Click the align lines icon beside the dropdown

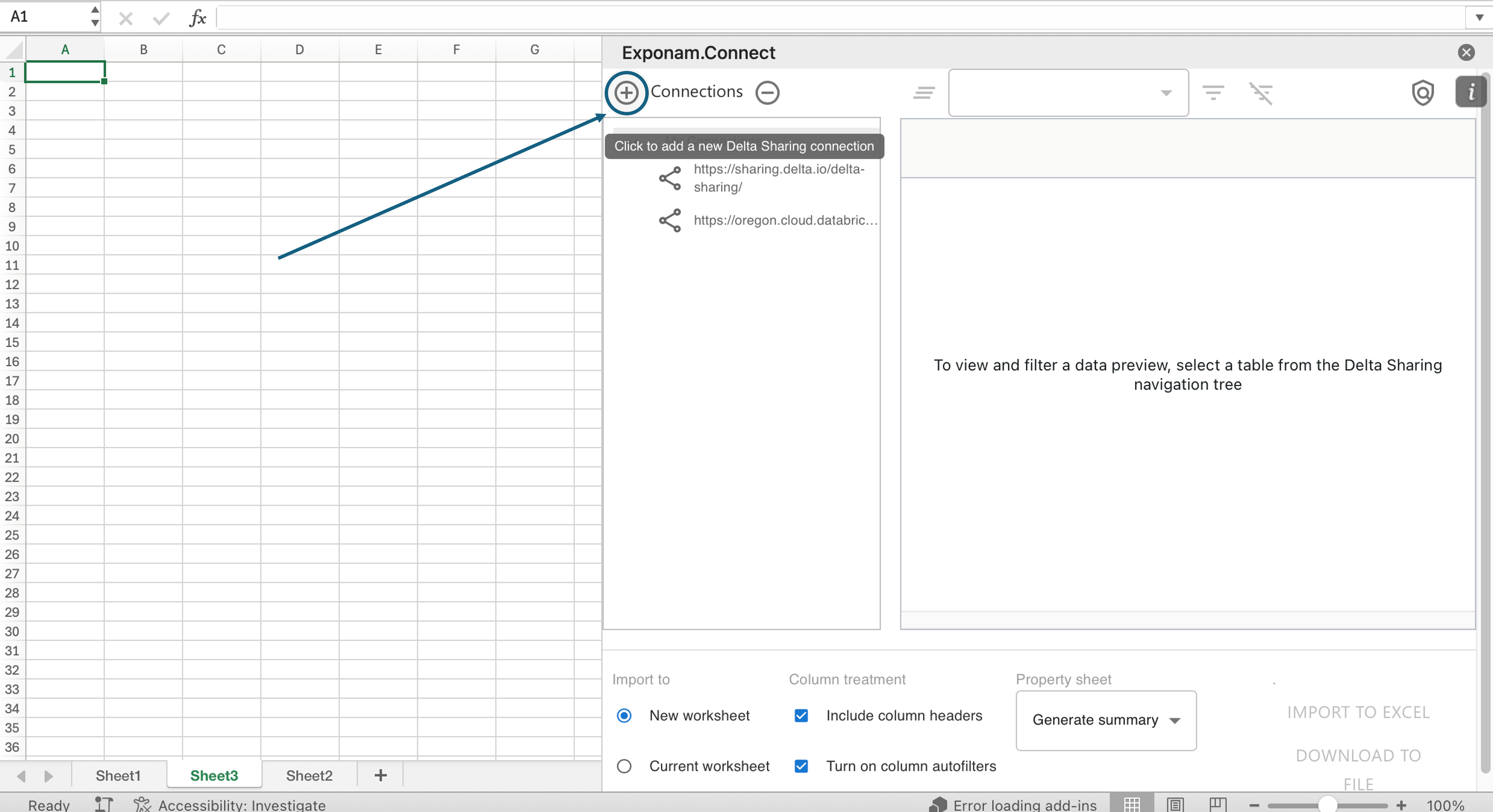pyautogui.click(x=924, y=92)
